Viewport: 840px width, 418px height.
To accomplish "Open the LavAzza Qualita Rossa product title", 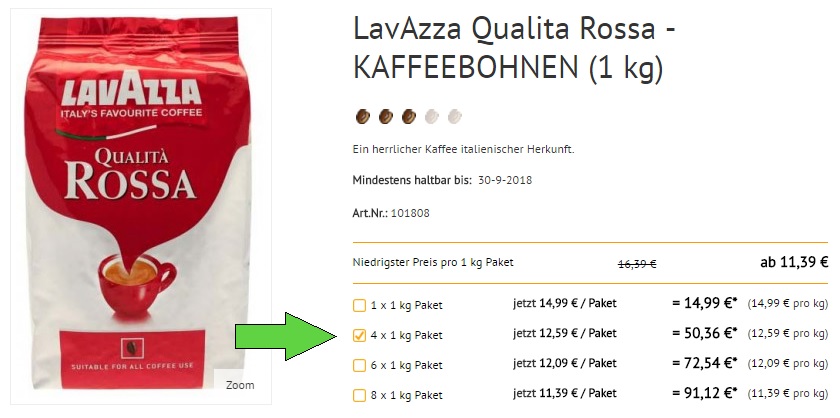I will tap(514, 48).
